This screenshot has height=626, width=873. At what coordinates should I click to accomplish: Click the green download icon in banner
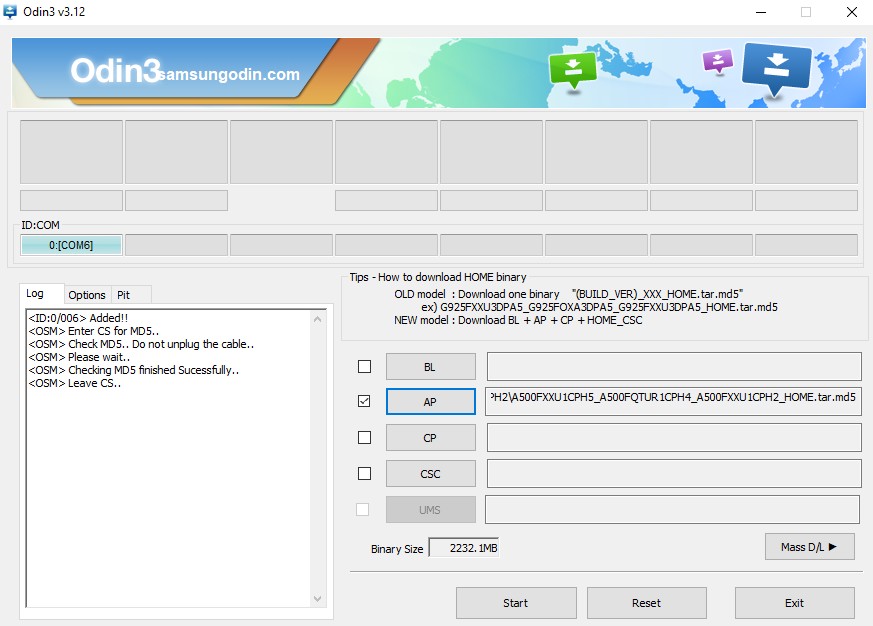572,69
